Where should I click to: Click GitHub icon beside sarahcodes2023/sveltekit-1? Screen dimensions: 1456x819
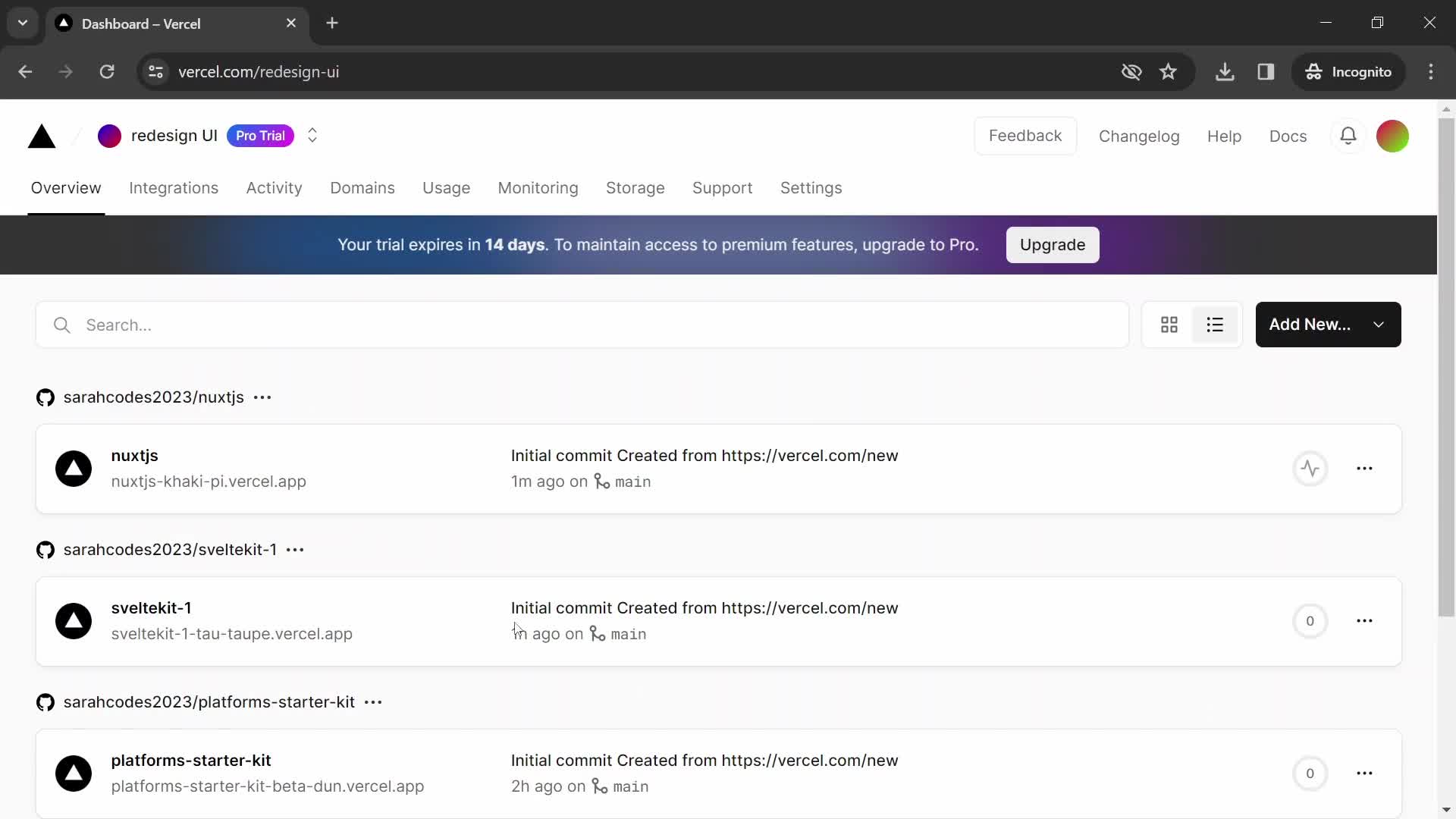[45, 550]
